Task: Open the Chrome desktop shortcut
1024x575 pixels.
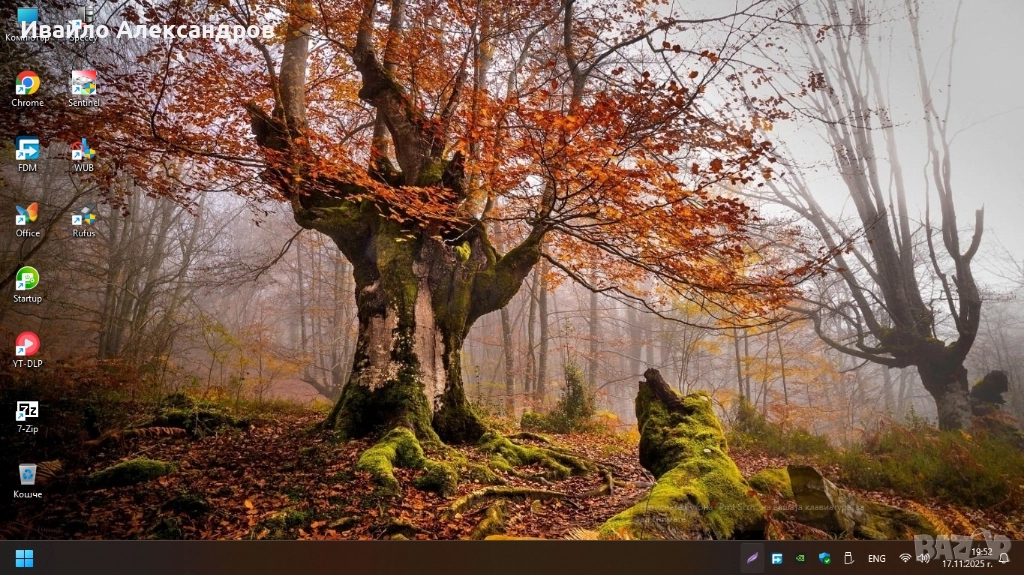Action: pos(27,84)
